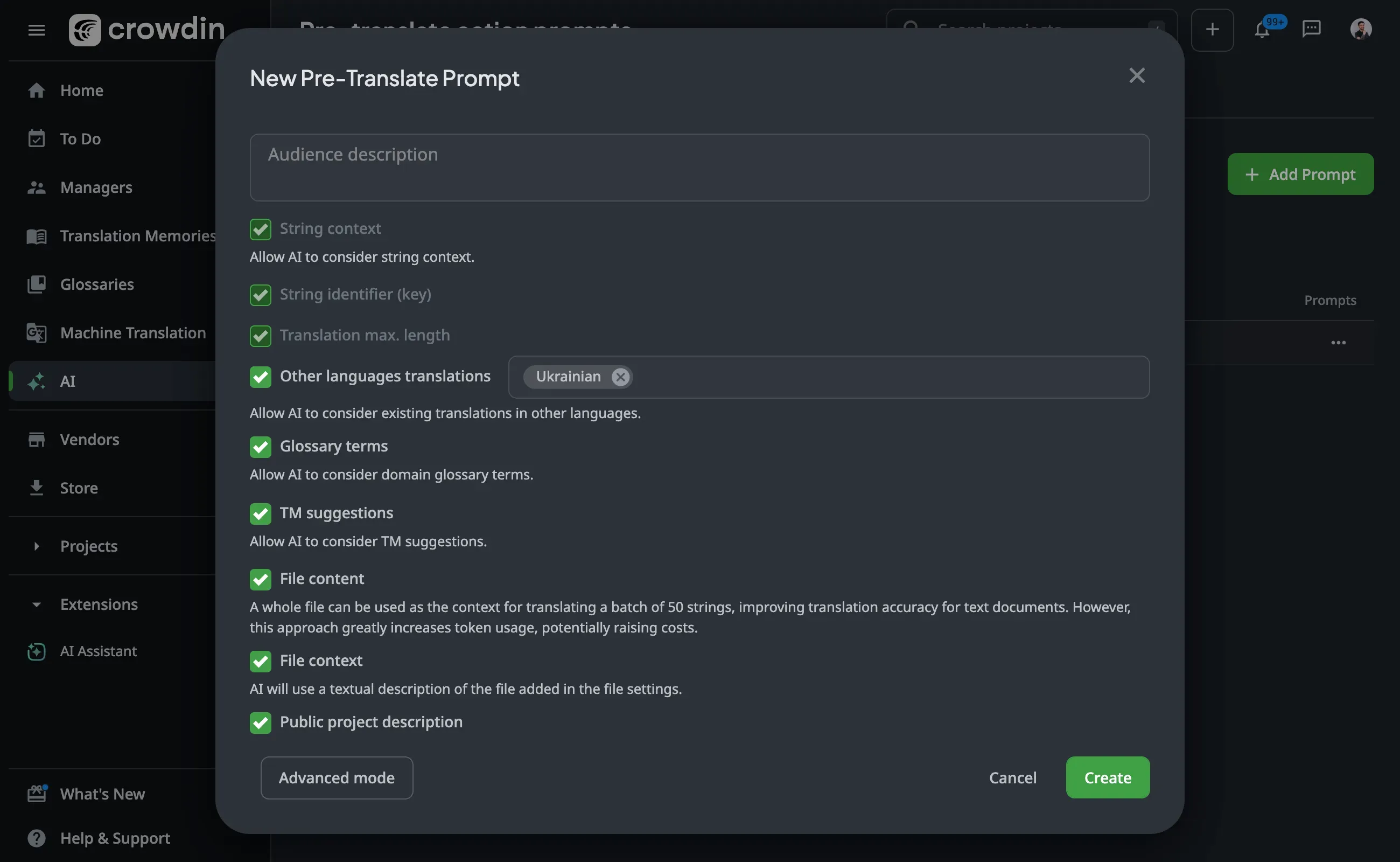The width and height of the screenshot is (1400, 862).
Task: Disable the TM suggestions checkbox
Action: click(x=261, y=513)
